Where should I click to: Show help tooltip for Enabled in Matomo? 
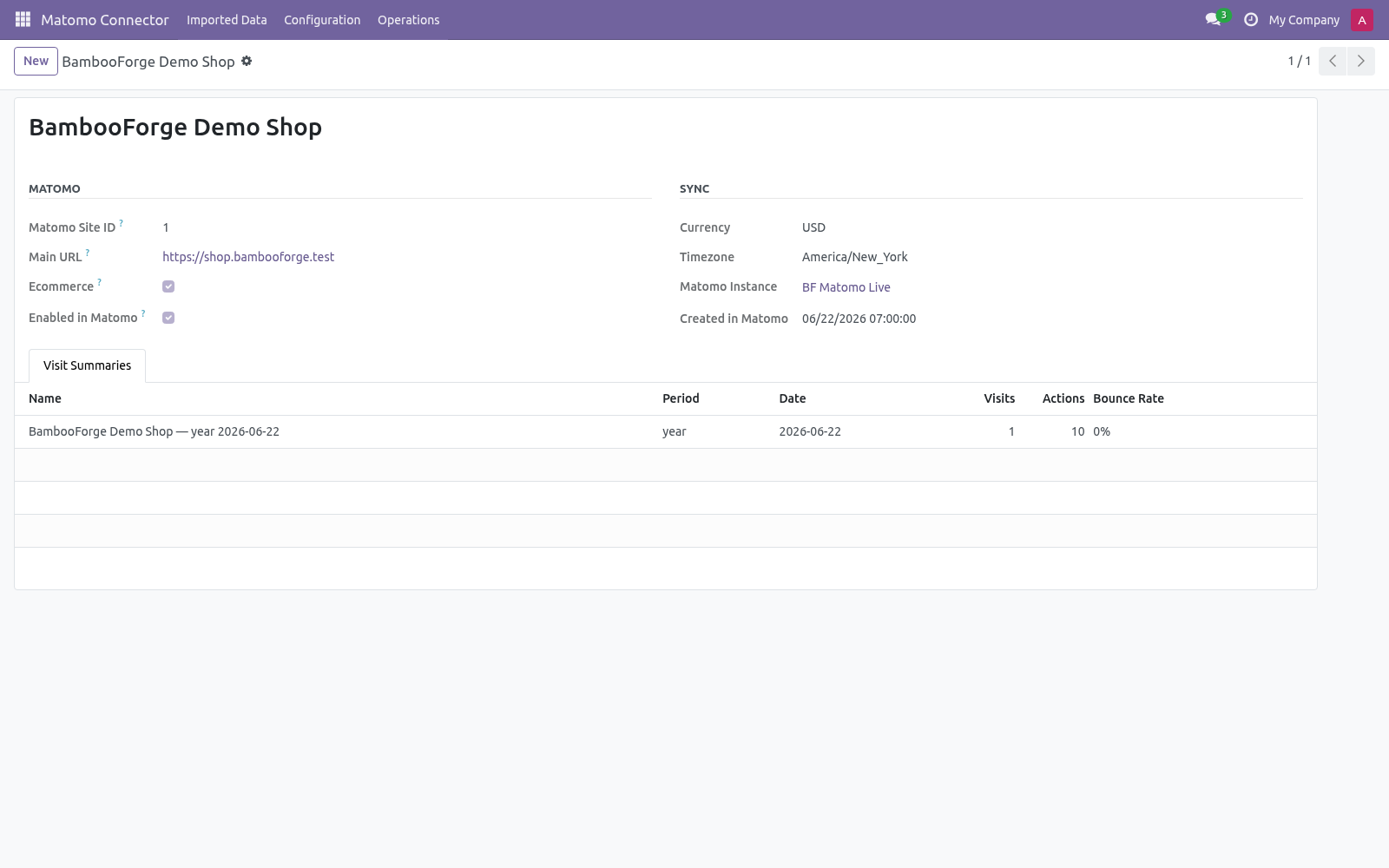(143, 313)
